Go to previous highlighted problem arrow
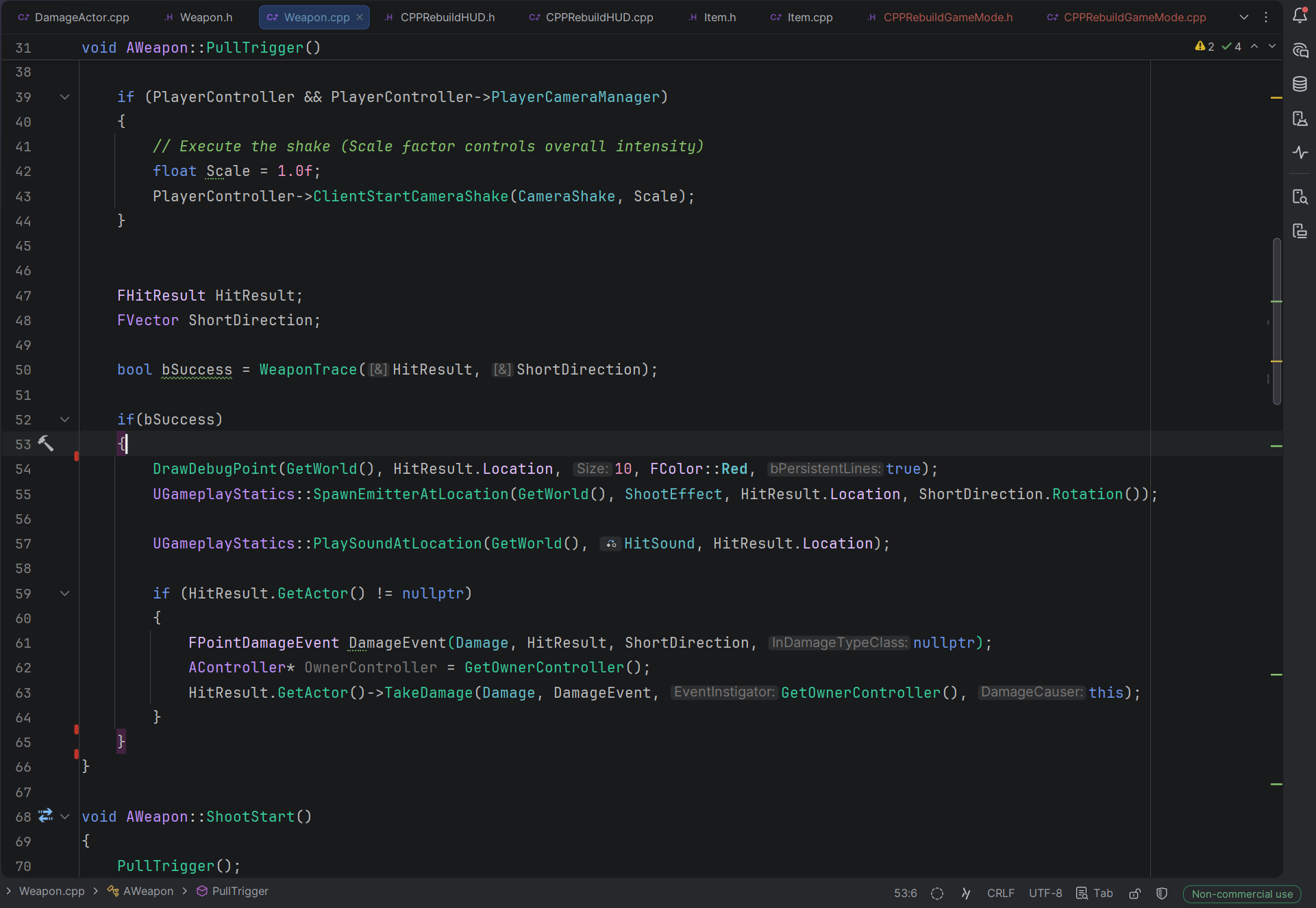Image resolution: width=1316 pixels, height=908 pixels. point(1254,46)
